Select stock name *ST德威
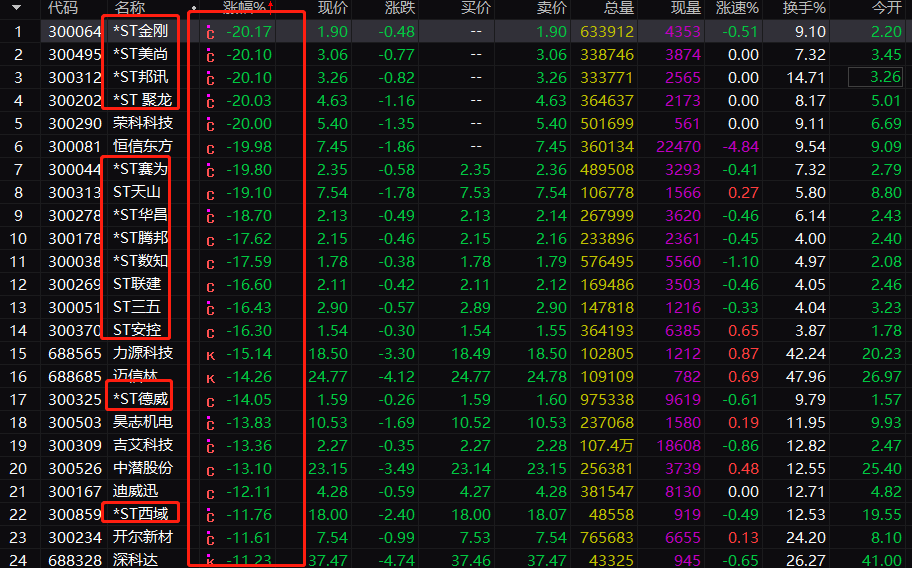The height and width of the screenshot is (568, 912). pos(140,399)
